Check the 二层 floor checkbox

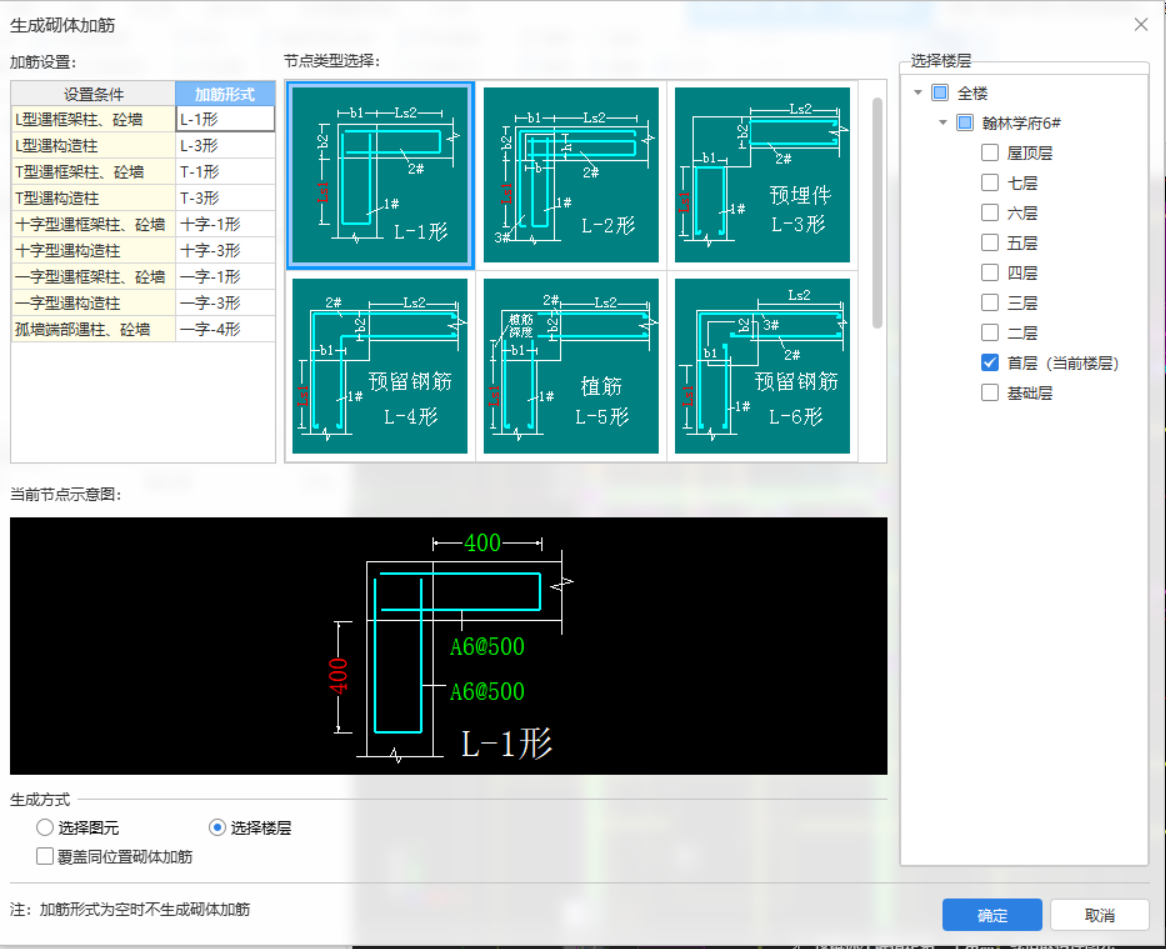click(x=990, y=332)
